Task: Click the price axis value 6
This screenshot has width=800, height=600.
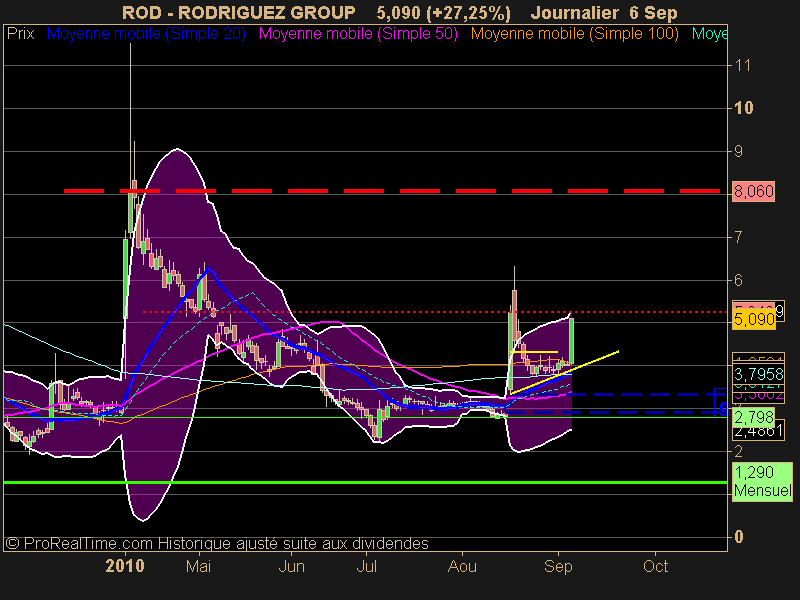Action: (738, 280)
